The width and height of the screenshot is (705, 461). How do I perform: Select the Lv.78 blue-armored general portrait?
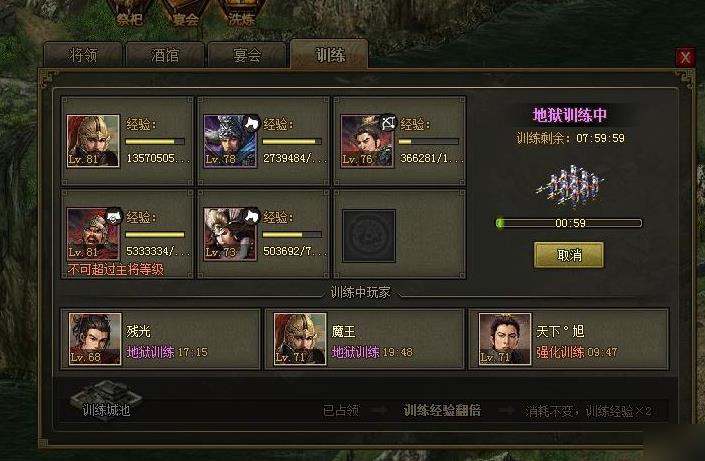coord(230,141)
